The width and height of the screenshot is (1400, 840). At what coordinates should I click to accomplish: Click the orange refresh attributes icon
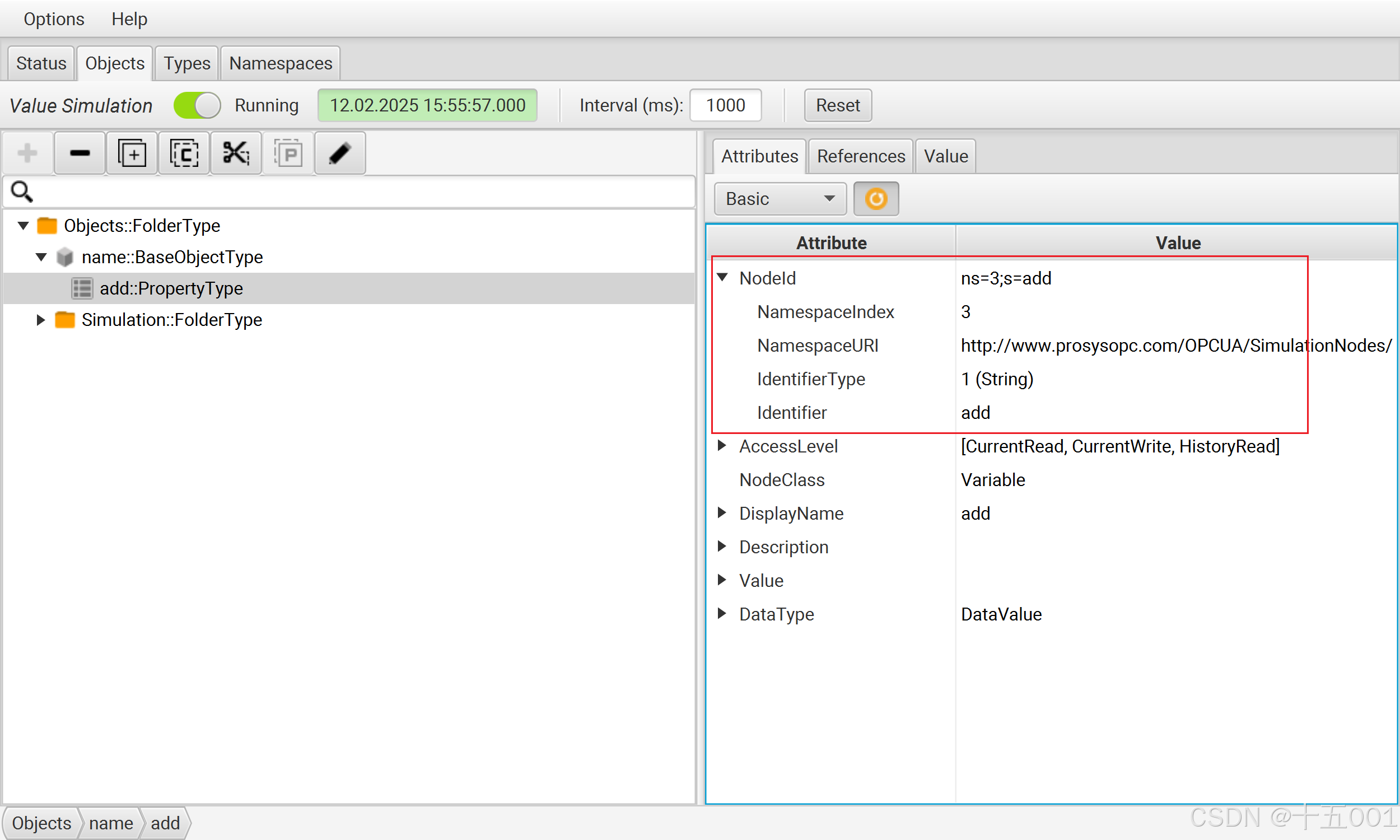pyautogui.click(x=875, y=199)
